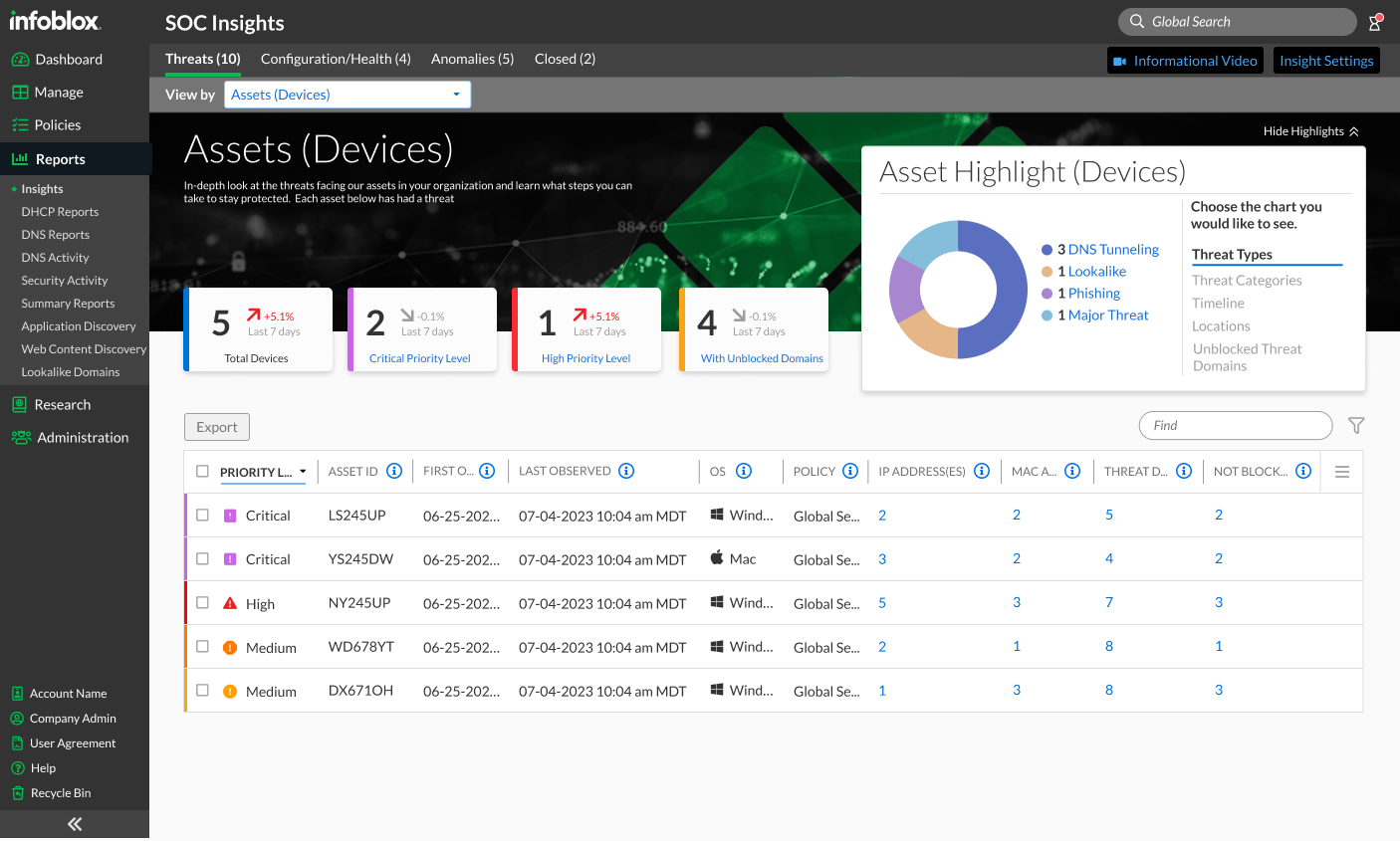The height and width of the screenshot is (841, 1400).
Task: Open Lookalike Domains in sidebar
Action: coord(71,372)
